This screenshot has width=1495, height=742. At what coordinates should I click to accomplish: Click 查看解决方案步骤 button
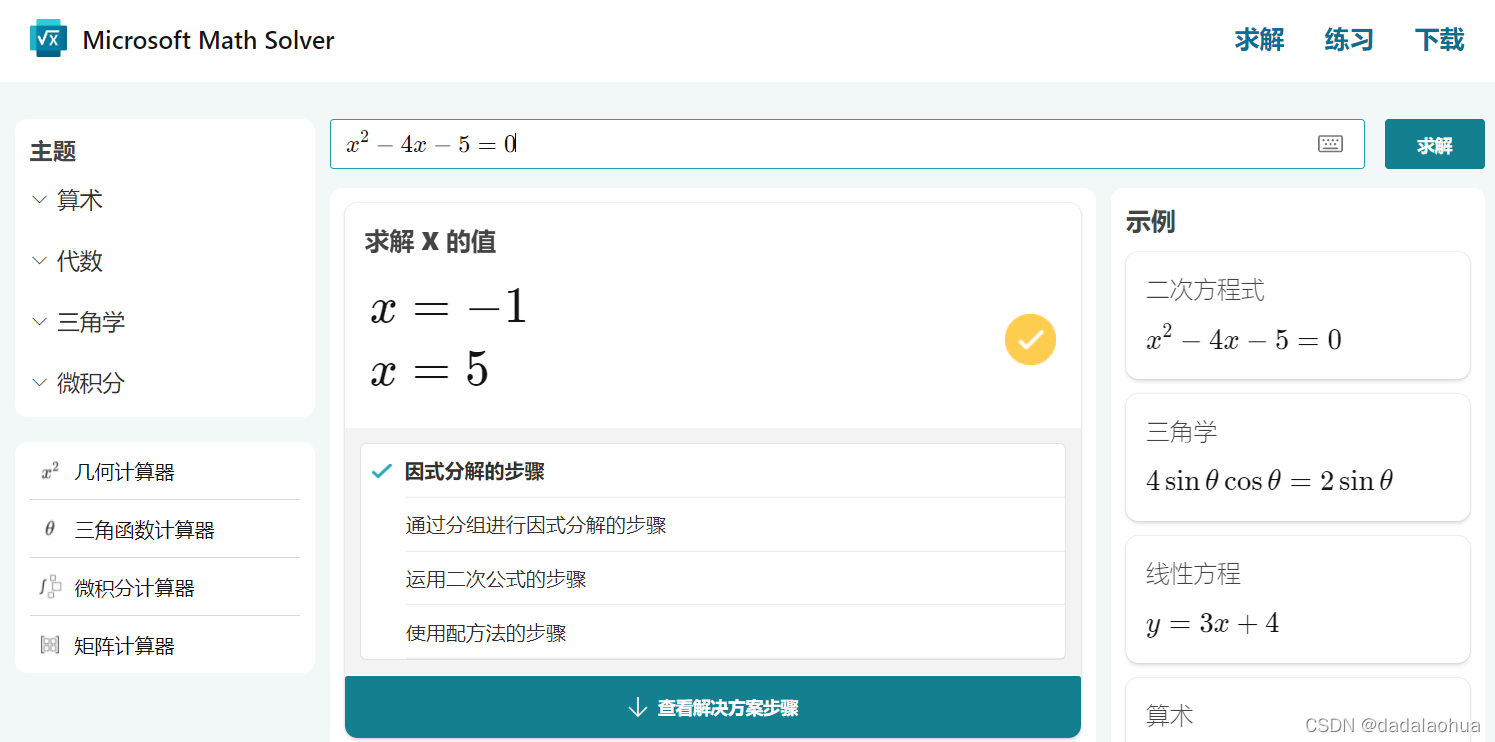712,707
